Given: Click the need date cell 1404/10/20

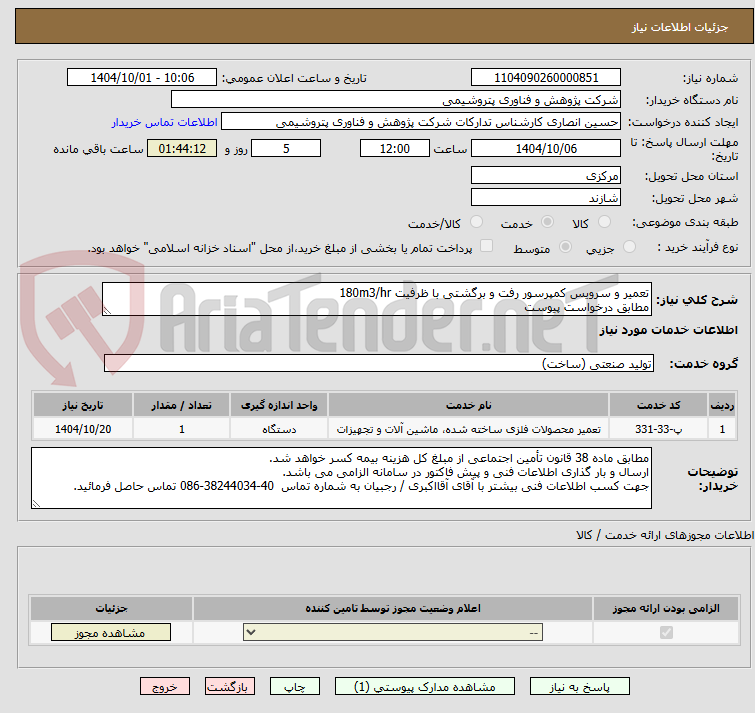Looking at the screenshot, I should (83, 428).
